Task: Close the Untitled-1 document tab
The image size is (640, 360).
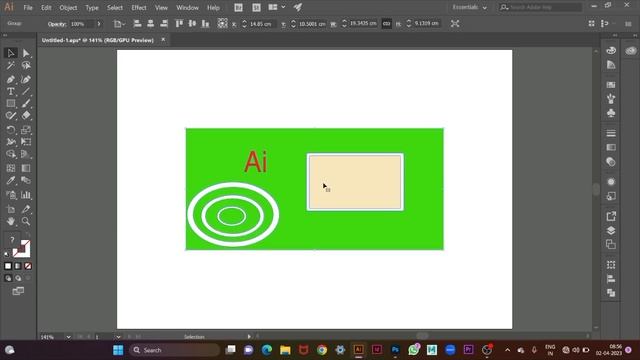Action: pyautogui.click(x=163, y=40)
